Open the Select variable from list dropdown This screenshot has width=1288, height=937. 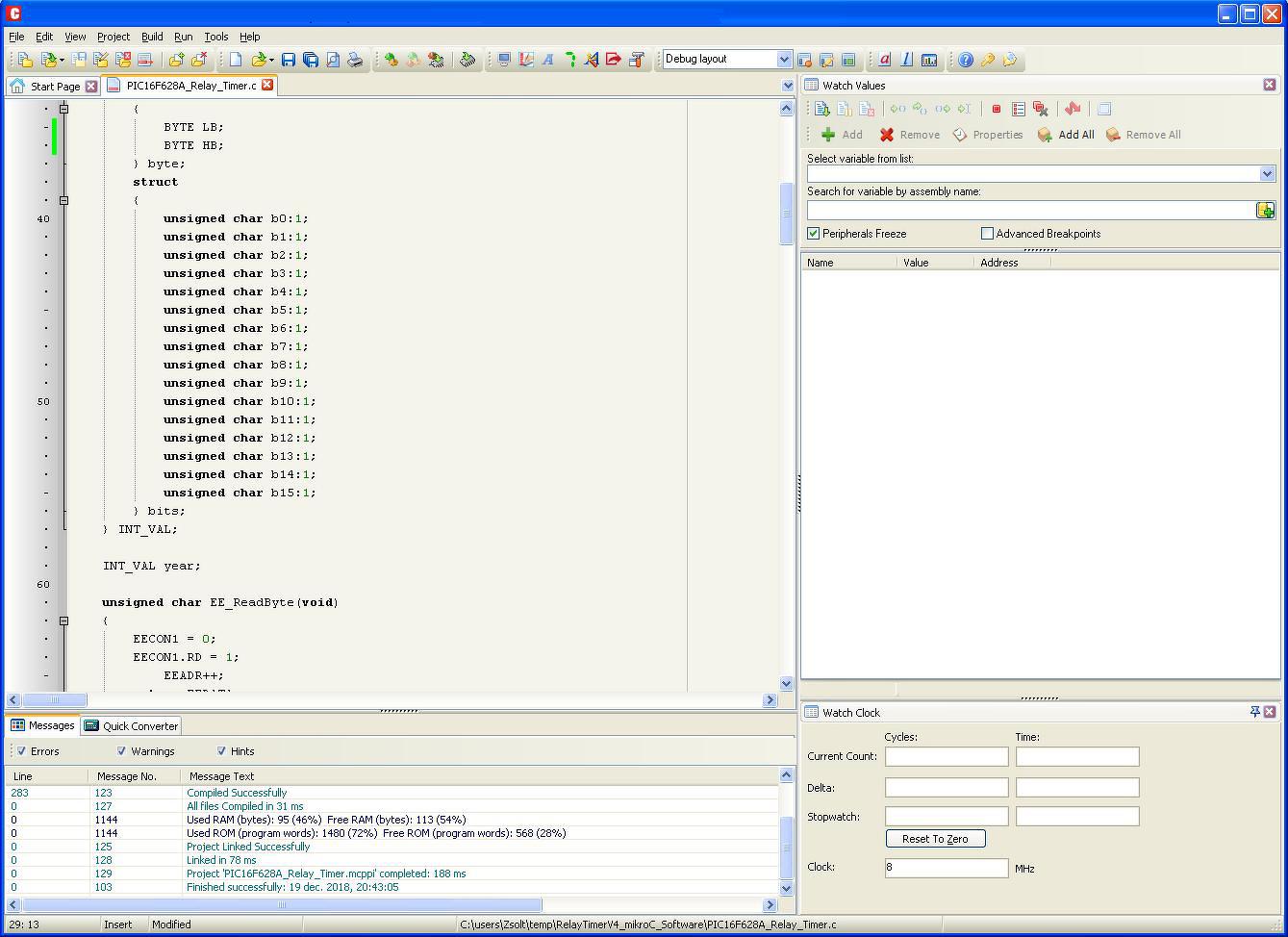pos(1267,174)
